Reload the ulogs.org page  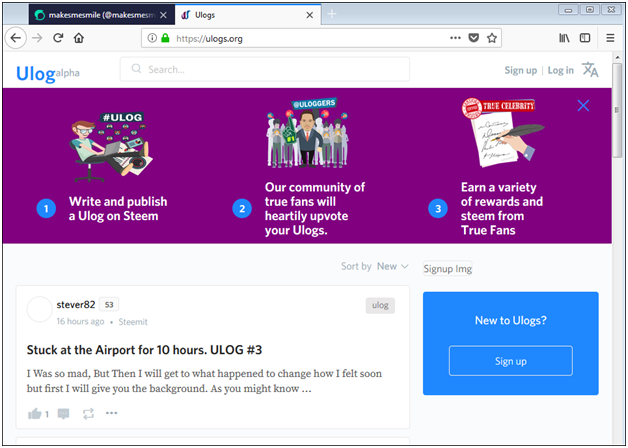pyautogui.click(x=58, y=38)
